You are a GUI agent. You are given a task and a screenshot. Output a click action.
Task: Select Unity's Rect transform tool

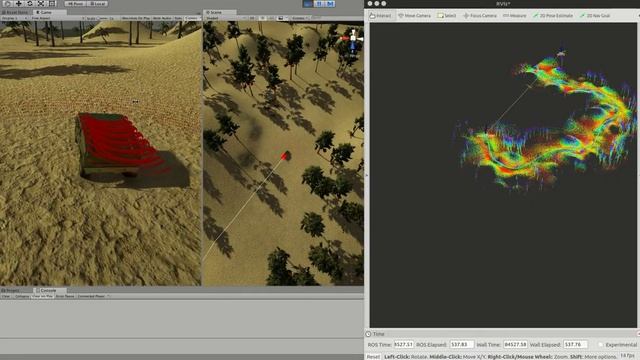(52, 4)
